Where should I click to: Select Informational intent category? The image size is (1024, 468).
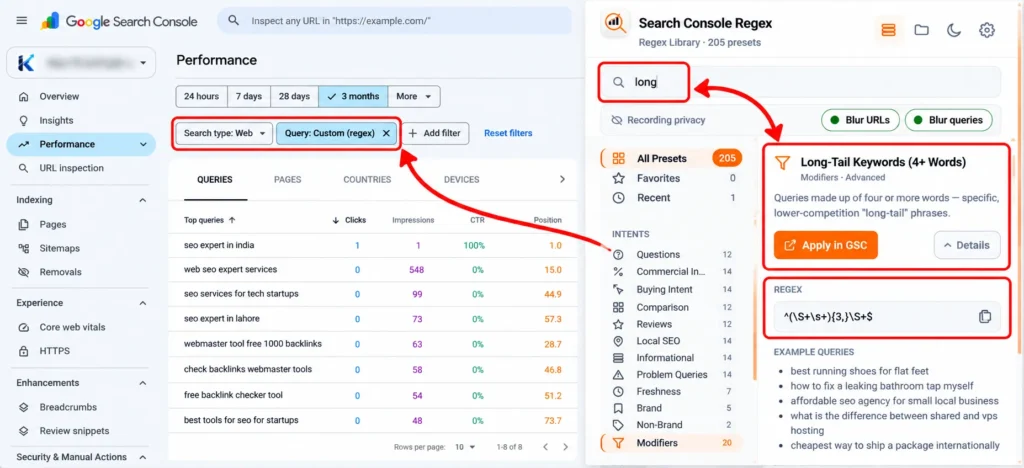[673, 358]
